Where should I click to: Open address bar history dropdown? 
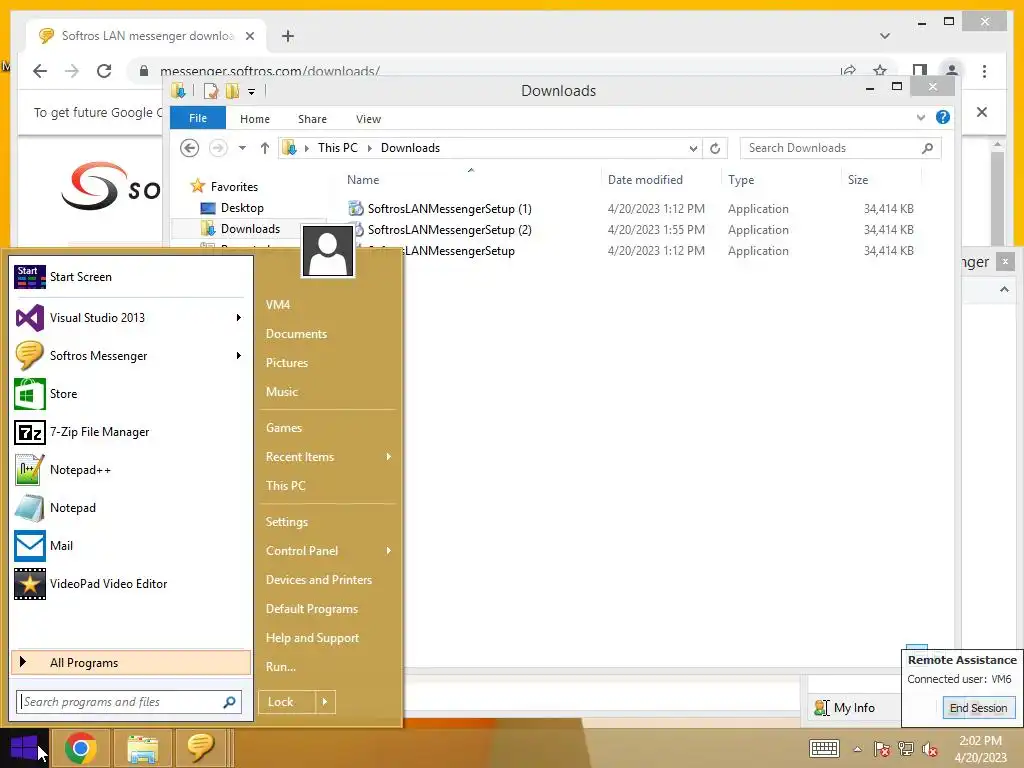point(693,148)
